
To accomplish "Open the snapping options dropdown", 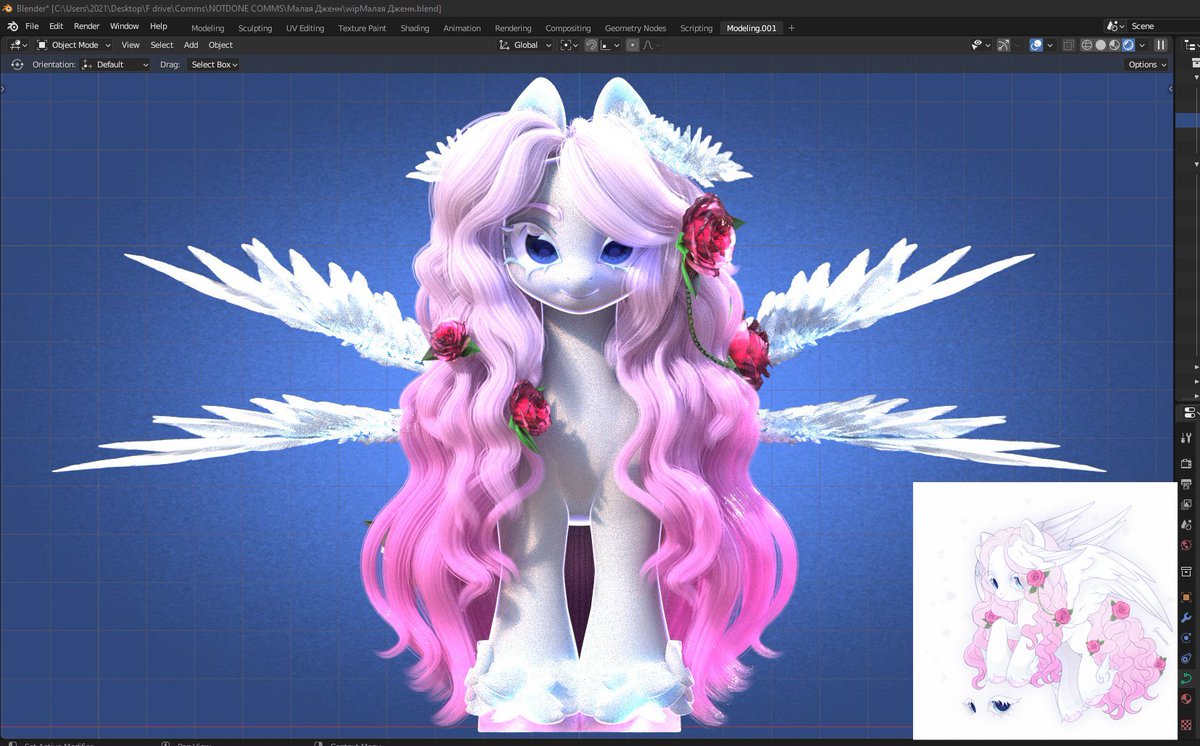I will (x=609, y=45).
